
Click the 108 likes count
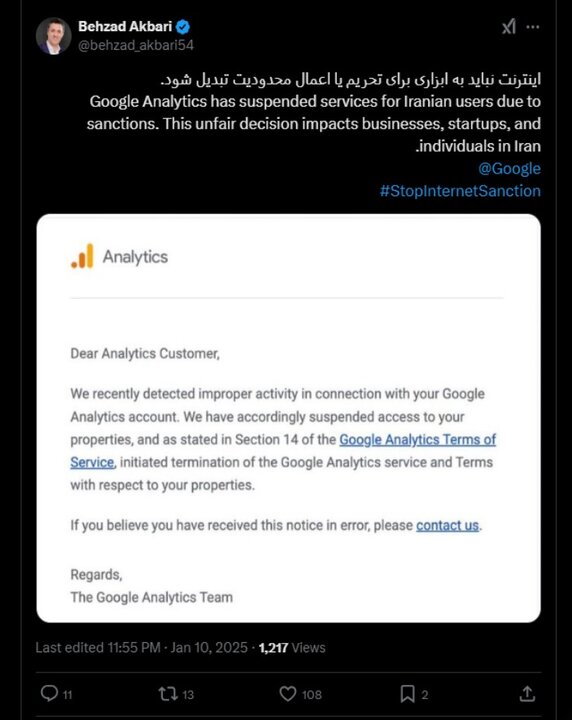[x=312, y=694]
